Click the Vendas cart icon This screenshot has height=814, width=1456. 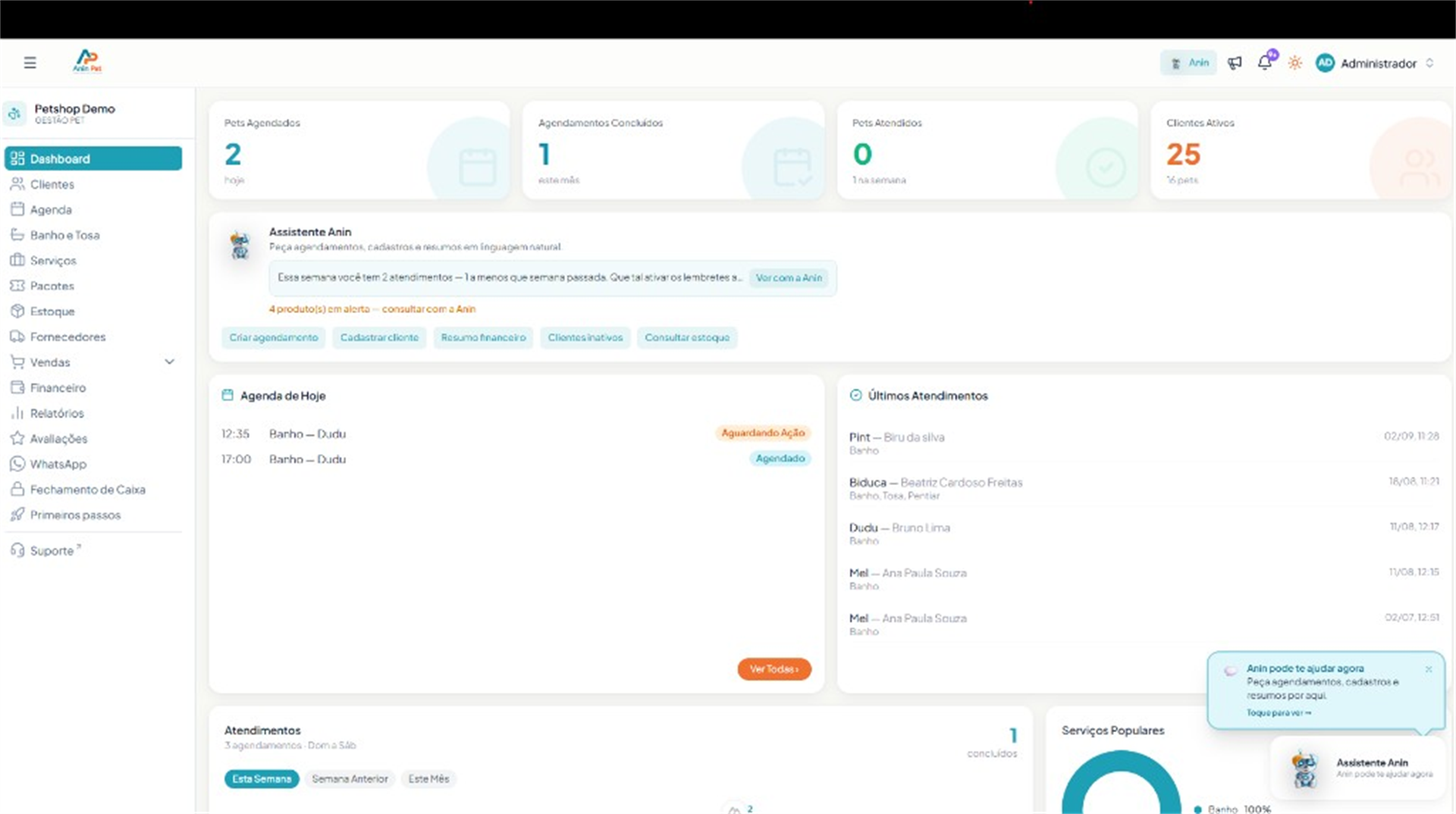pyautogui.click(x=17, y=362)
